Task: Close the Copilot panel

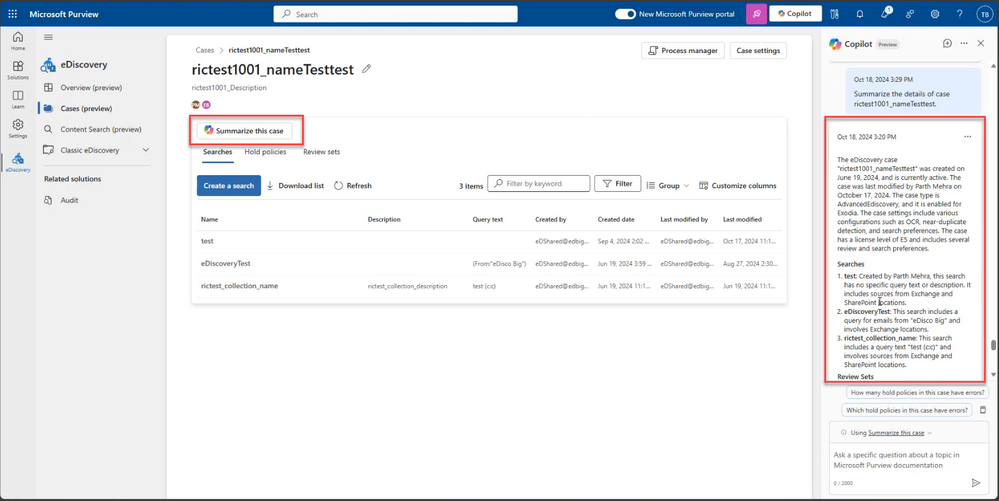Action: click(x=981, y=43)
